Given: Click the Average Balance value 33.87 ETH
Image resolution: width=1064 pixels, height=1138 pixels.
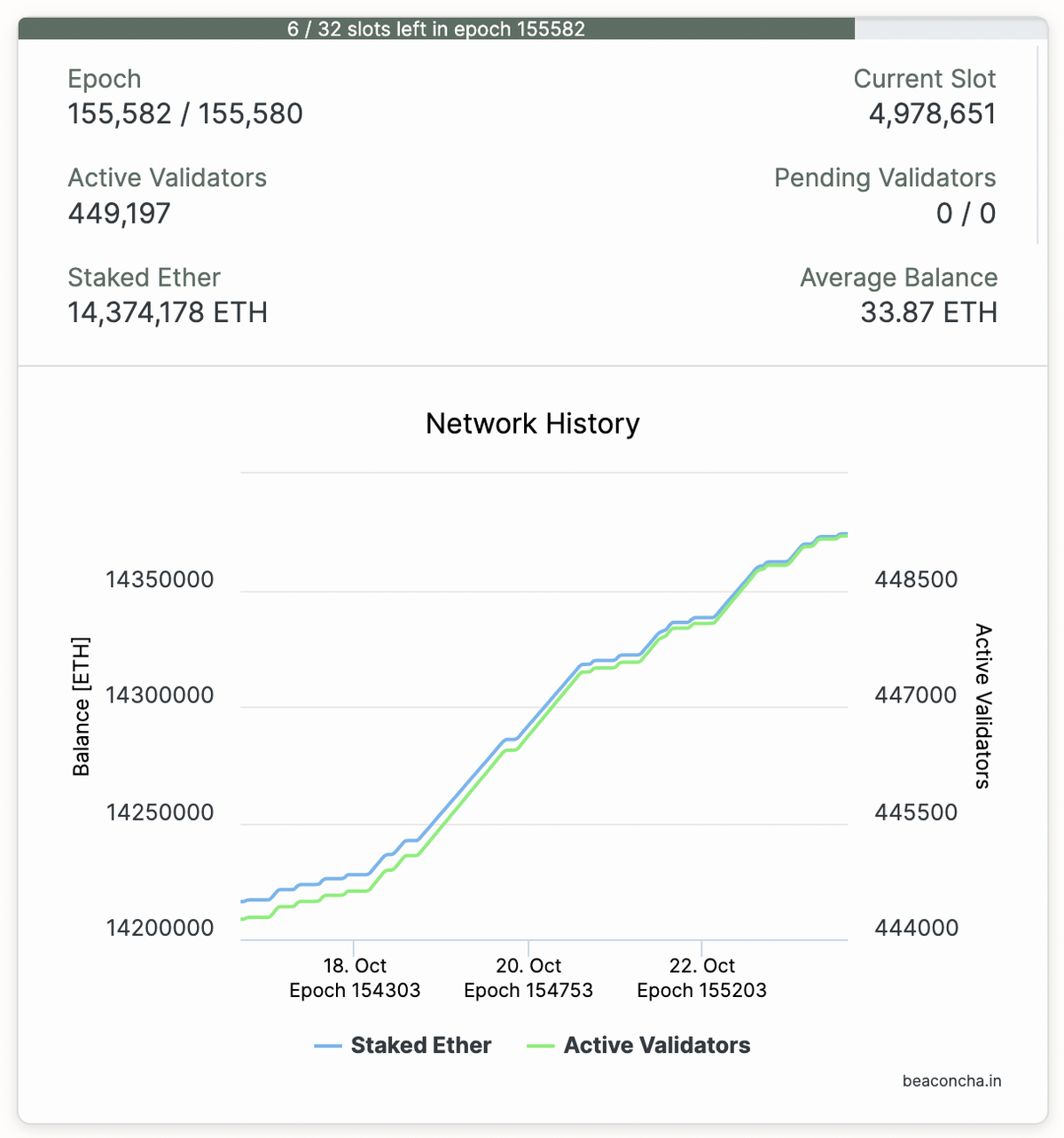Looking at the screenshot, I should coord(928,312).
